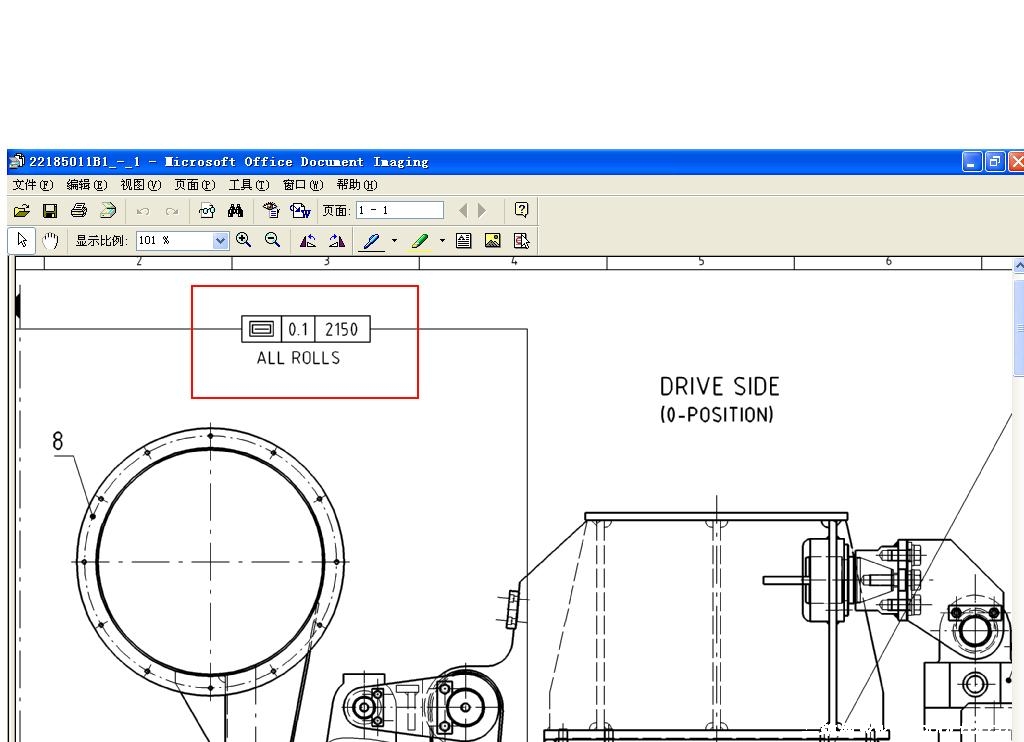Open the 帮助(H) menu
The width and height of the screenshot is (1024, 742).
pos(357,185)
